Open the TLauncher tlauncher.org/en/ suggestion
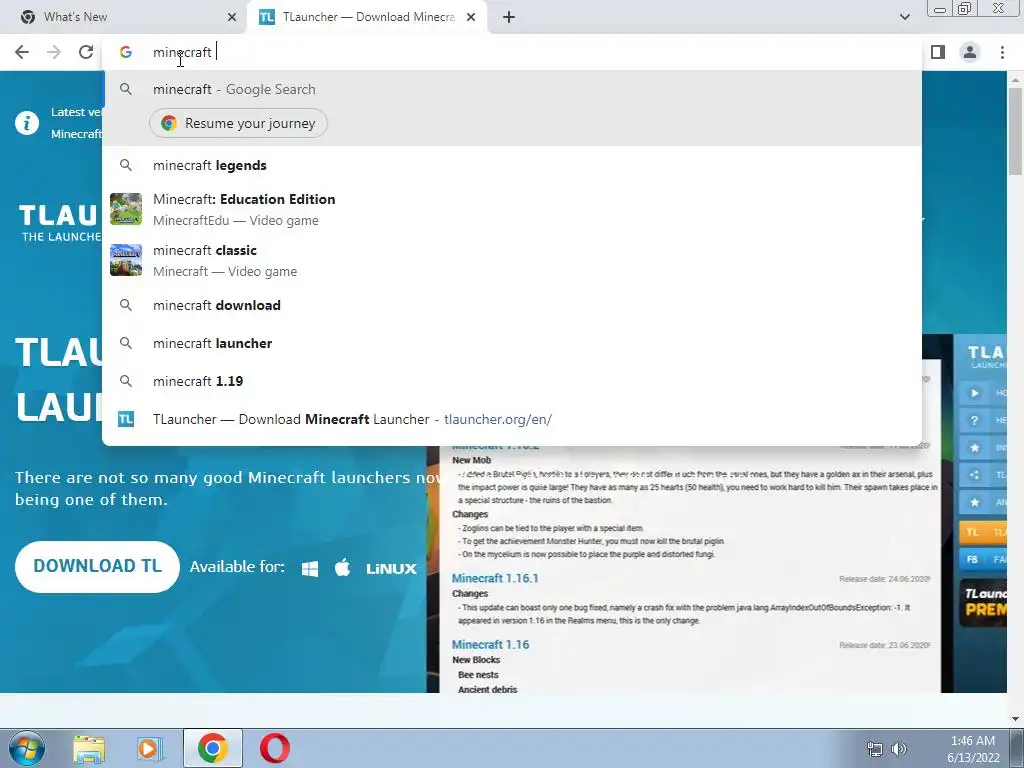Viewport: 1024px width, 768px height. click(511, 419)
